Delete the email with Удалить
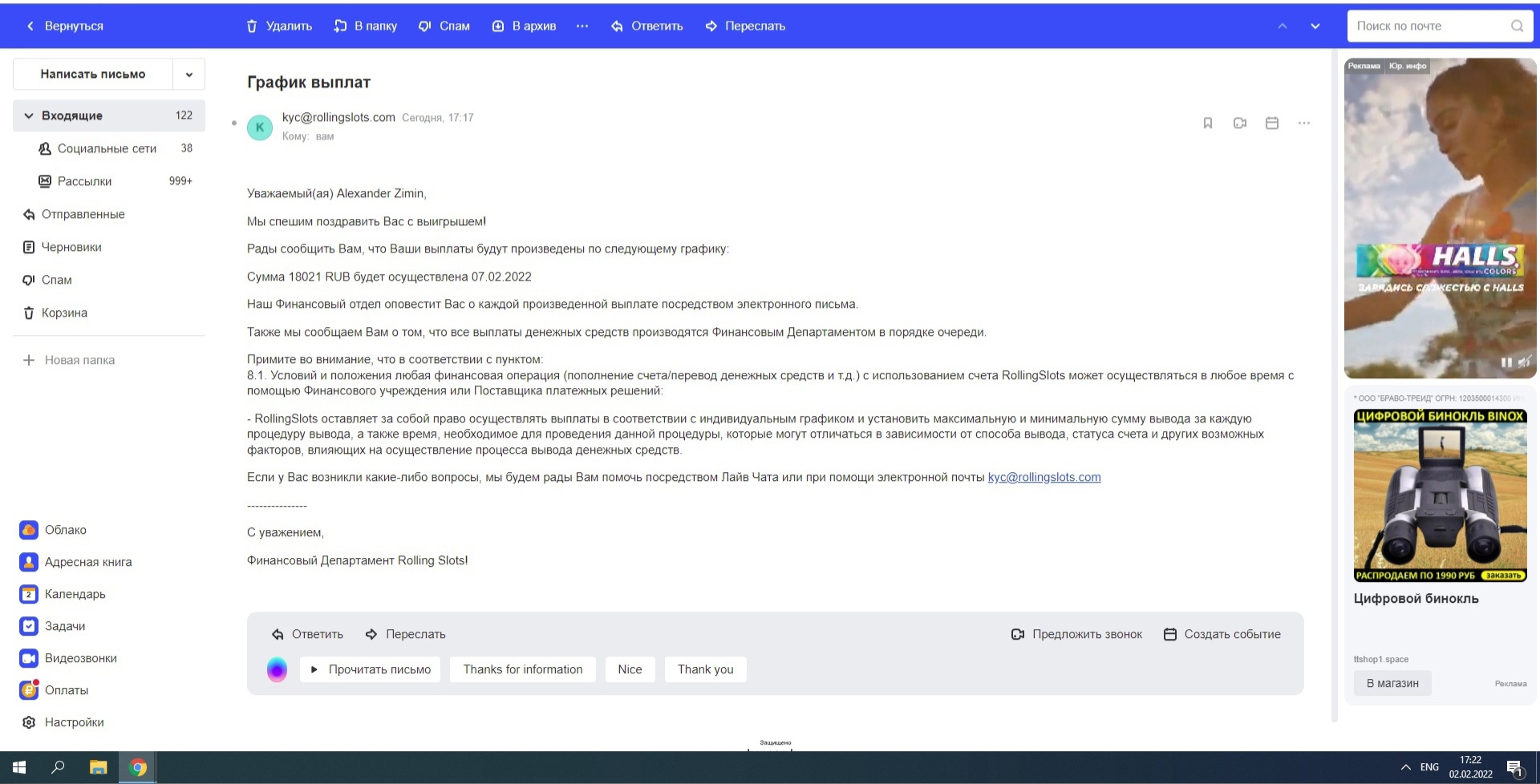Viewport: 1540px width, 784px height. pyautogui.click(x=279, y=26)
